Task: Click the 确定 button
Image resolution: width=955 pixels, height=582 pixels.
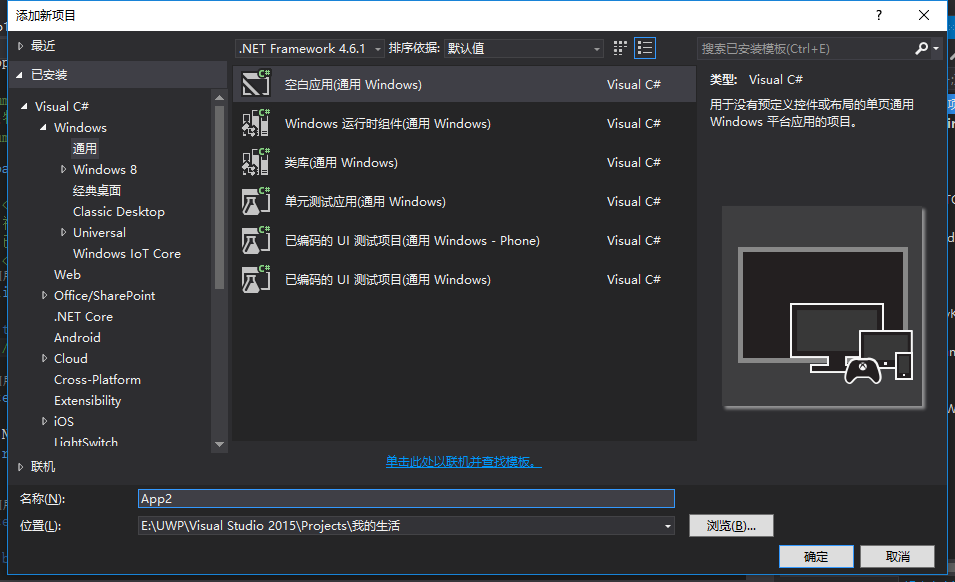Action: [x=816, y=556]
